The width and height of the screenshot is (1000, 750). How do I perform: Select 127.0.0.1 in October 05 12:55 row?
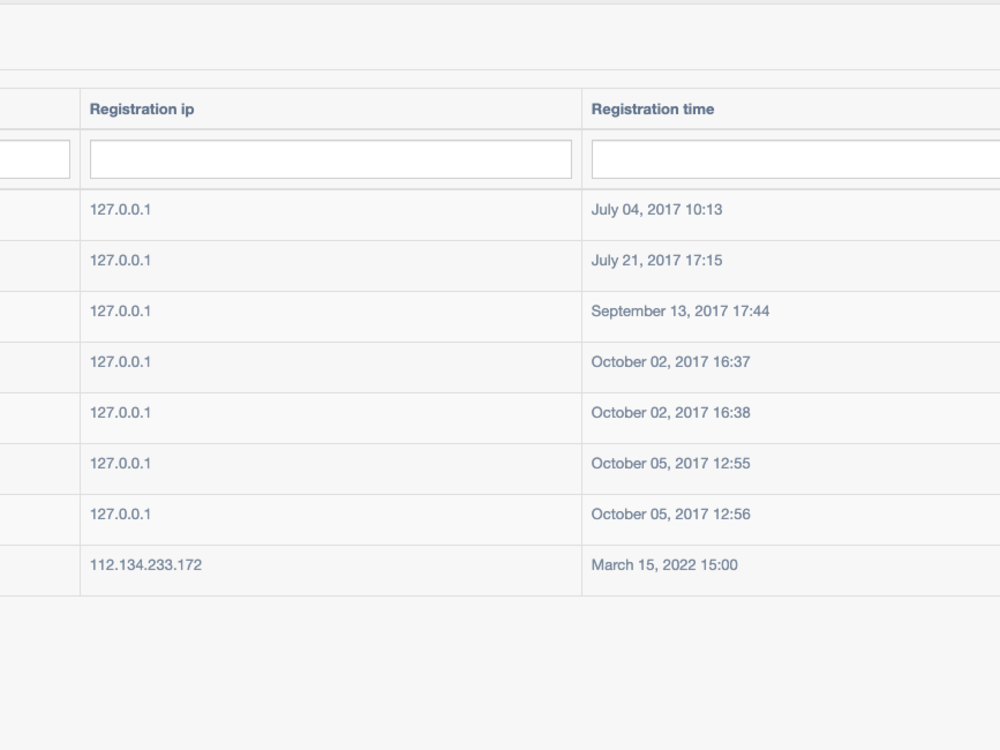tap(120, 464)
